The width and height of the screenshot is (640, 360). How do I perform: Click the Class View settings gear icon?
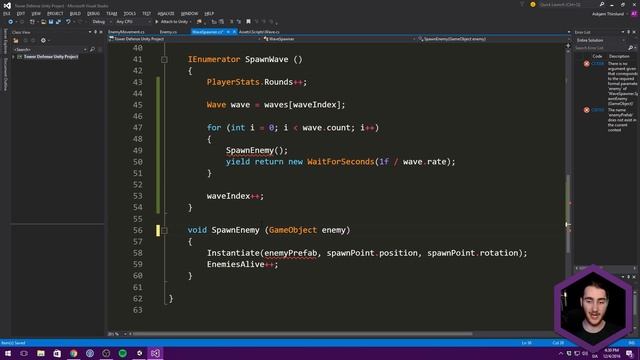click(x=43, y=40)
